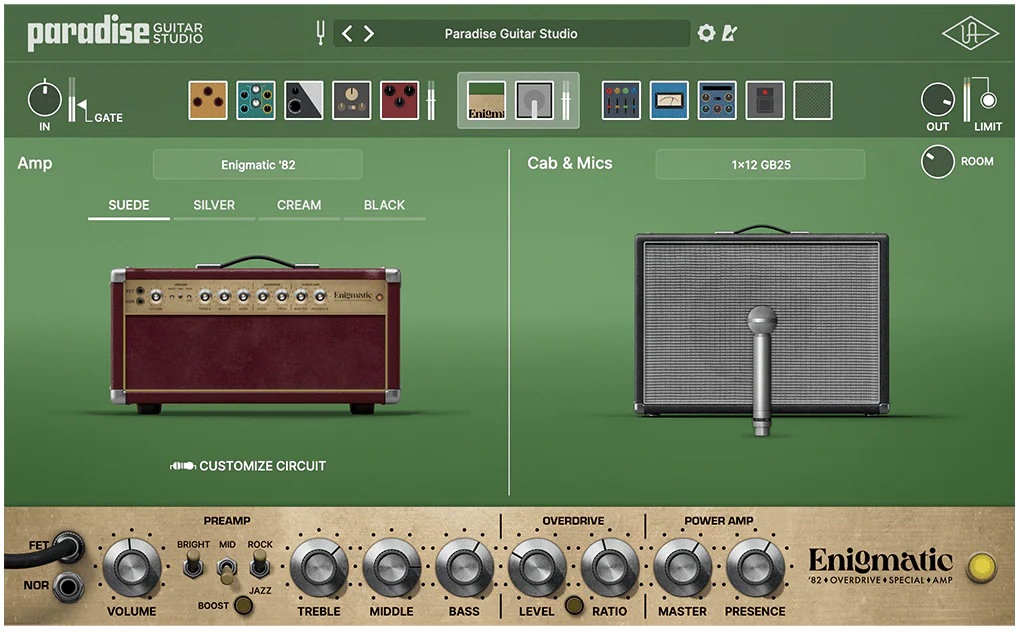
Task: Open the Paradise Guitar Studio preset menu
Action: pyautogui.click(x=511, y=33)
